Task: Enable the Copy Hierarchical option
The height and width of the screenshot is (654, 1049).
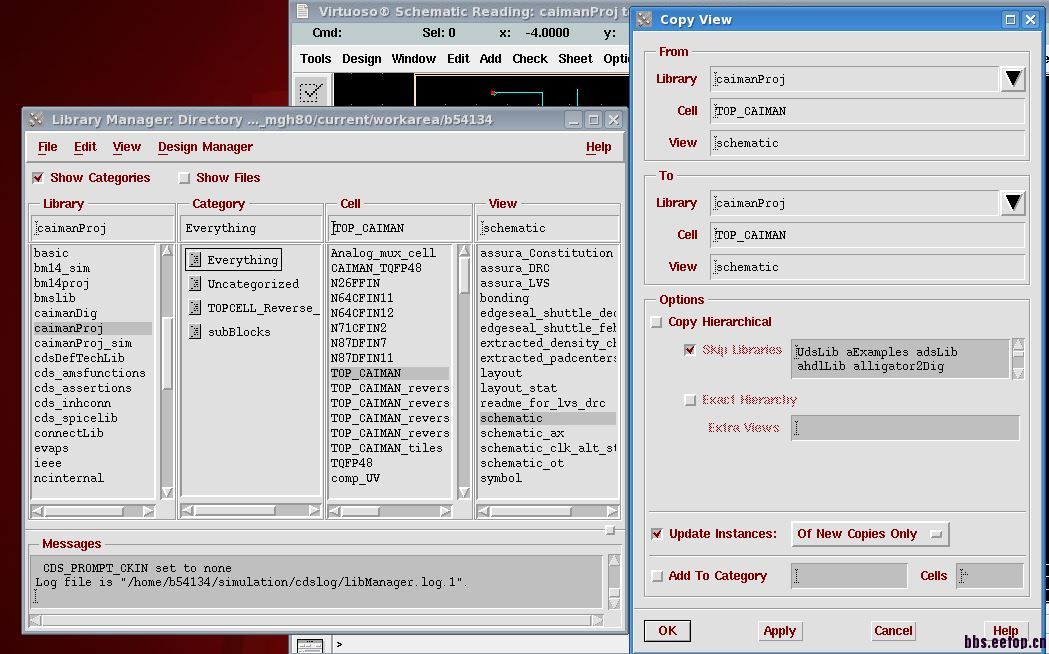Action: (657, 322)
